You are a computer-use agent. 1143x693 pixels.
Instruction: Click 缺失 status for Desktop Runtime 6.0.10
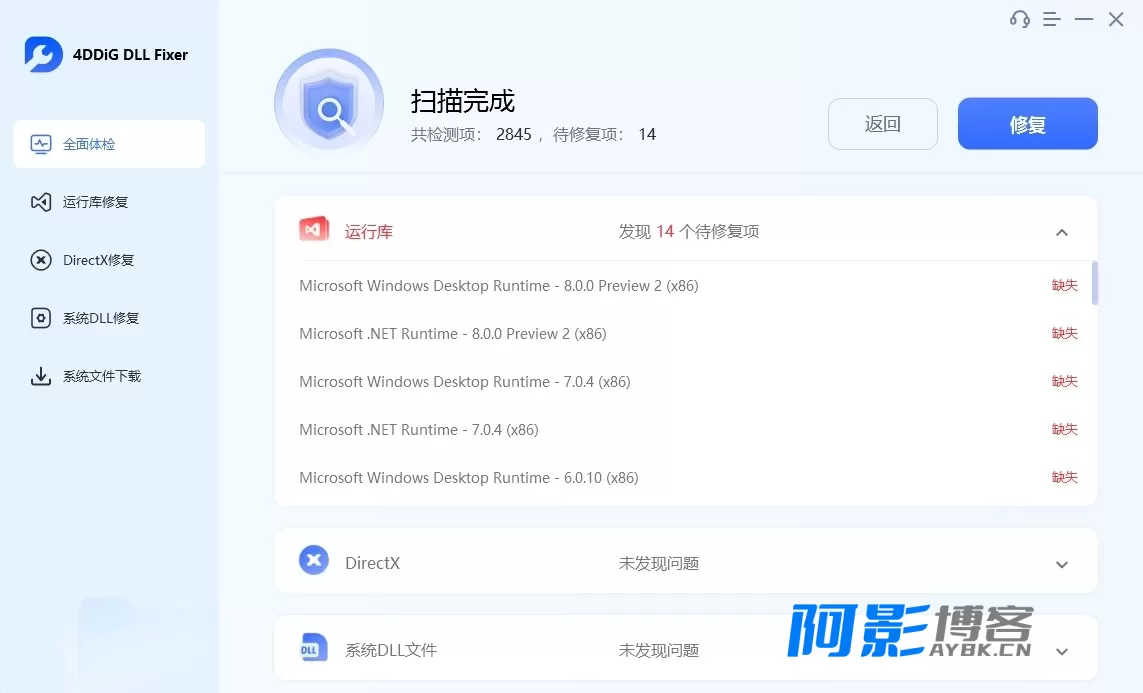1064,477
